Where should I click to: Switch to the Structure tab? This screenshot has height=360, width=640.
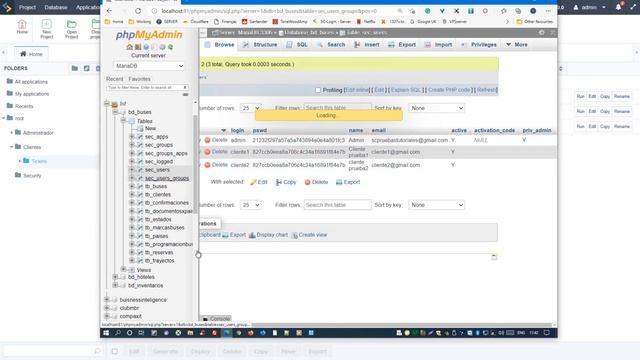pos(260,44)
